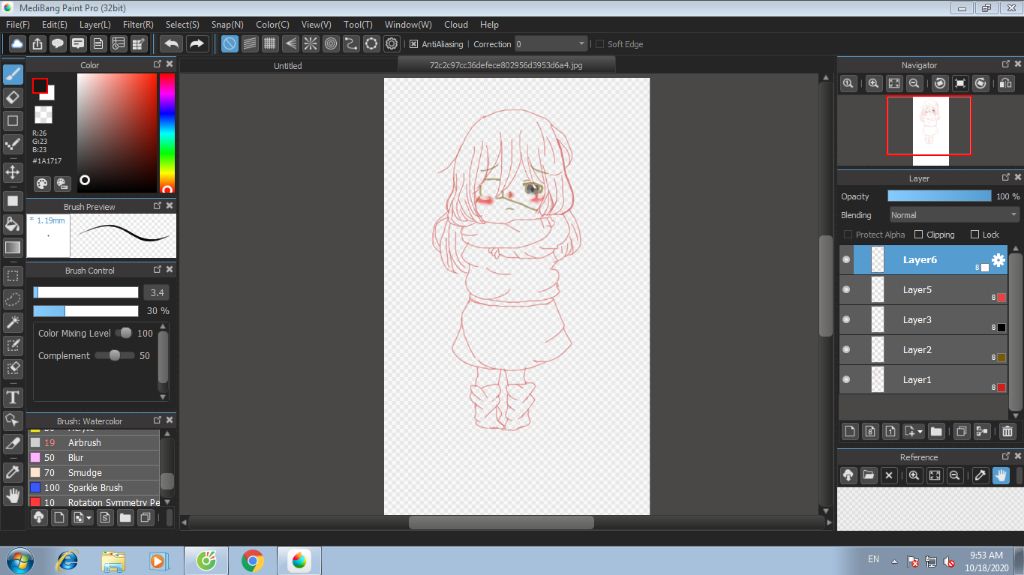Open the Cloud menu
The image size is (1024, 575).
[x=456, y=24]
